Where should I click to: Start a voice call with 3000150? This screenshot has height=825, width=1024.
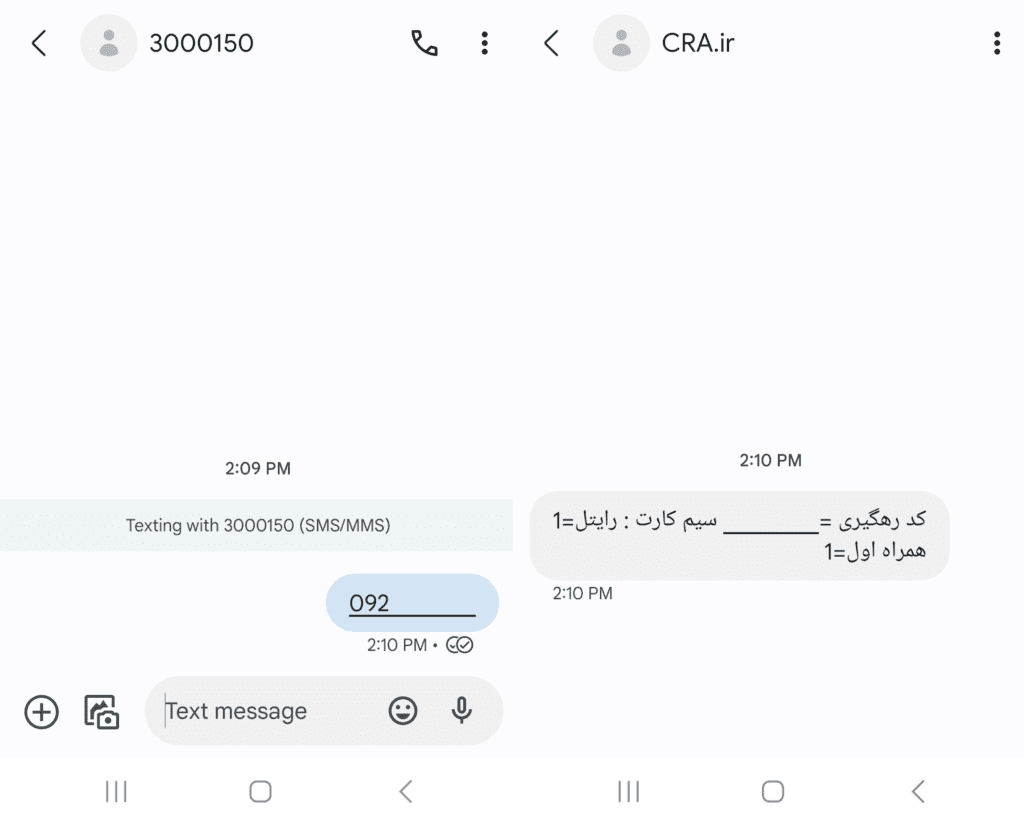424,43
